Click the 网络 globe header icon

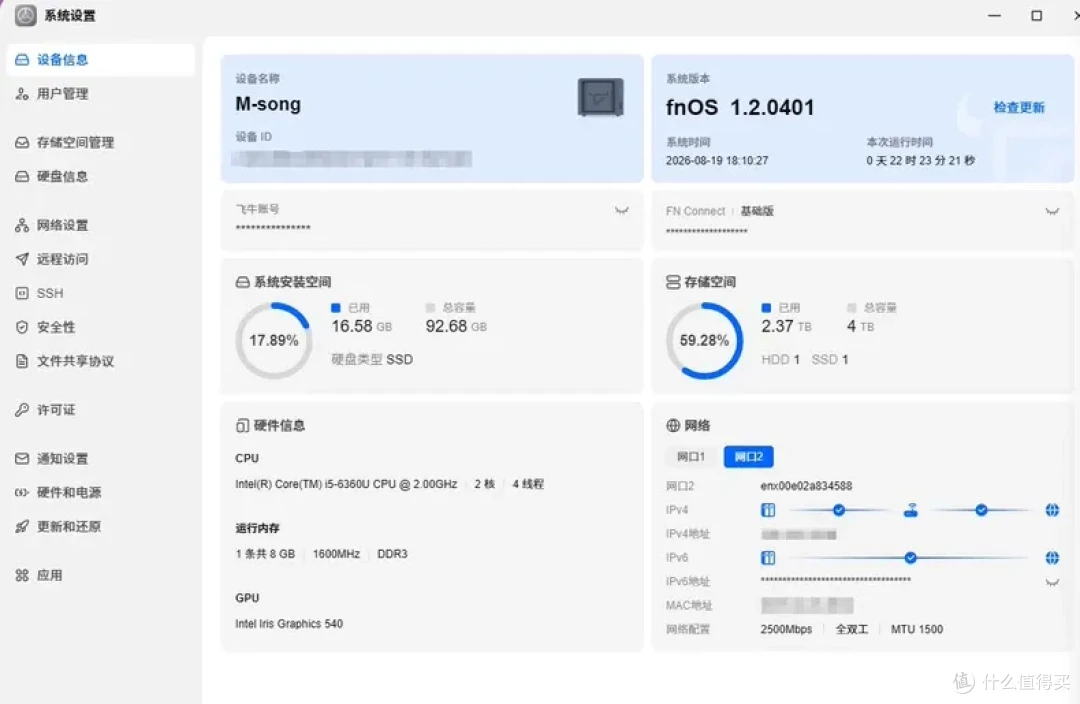(673, 426)
